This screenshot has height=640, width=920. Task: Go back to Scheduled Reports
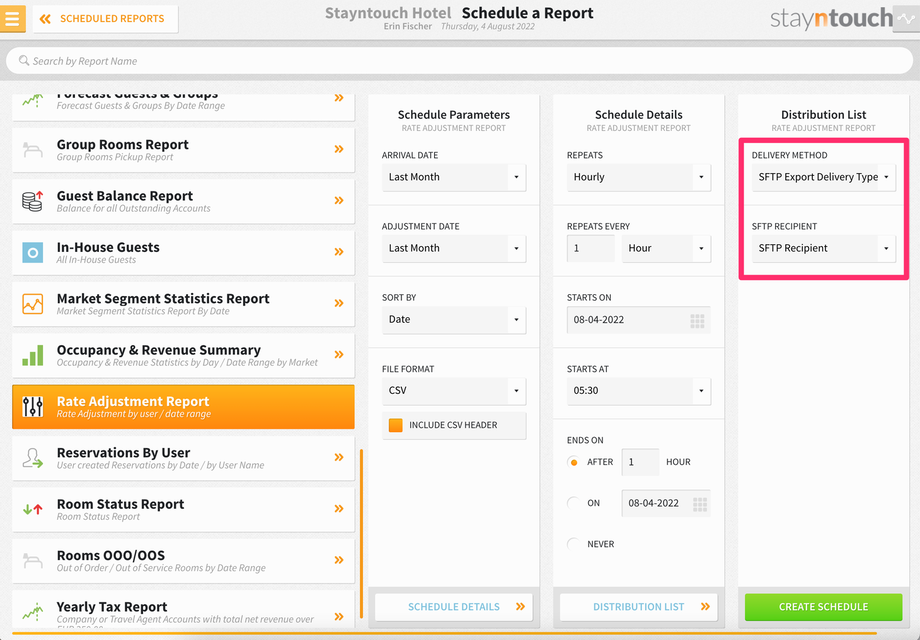(x=106, y=19)
